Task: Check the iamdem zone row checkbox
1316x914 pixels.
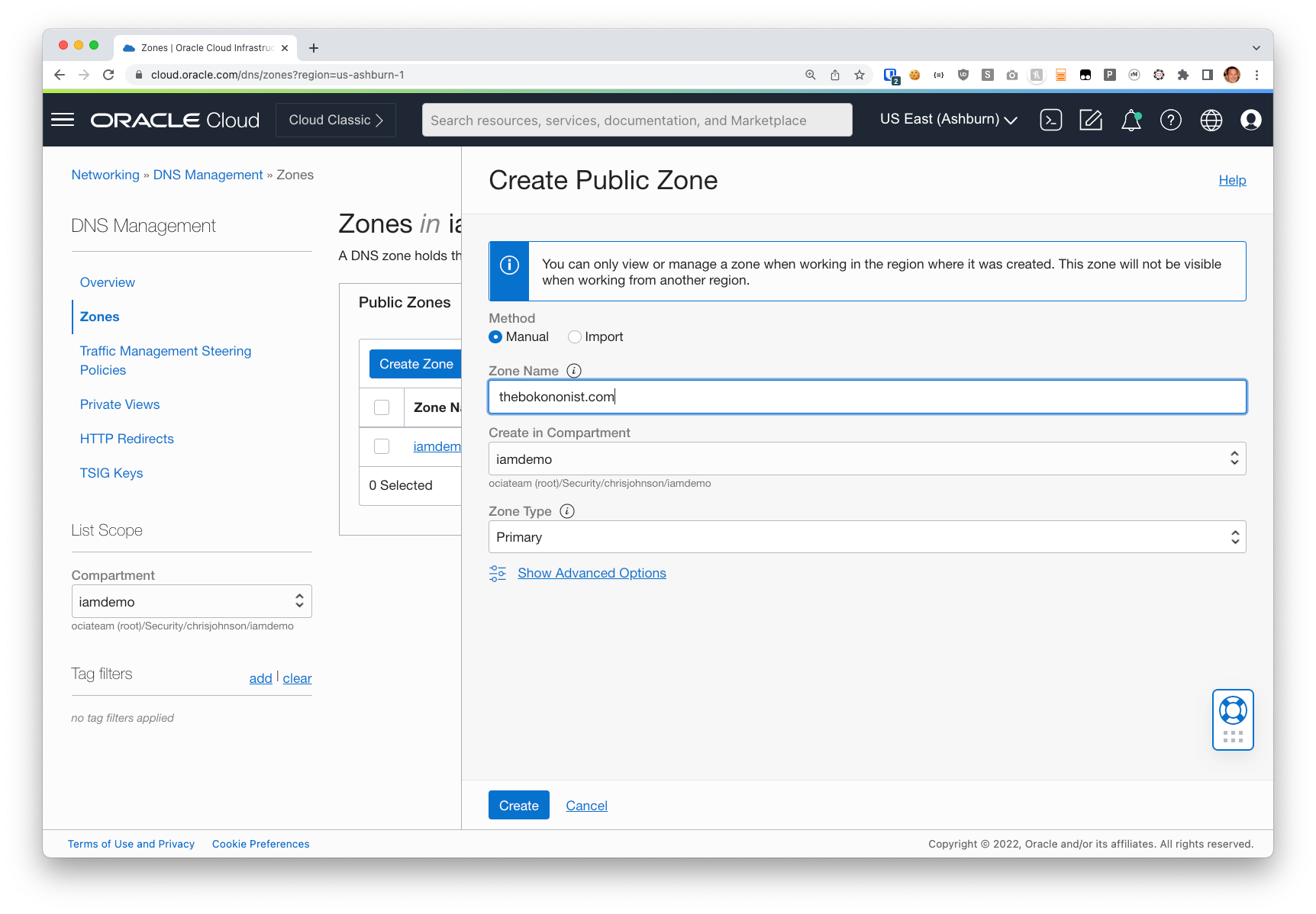Action: [381, 446]
